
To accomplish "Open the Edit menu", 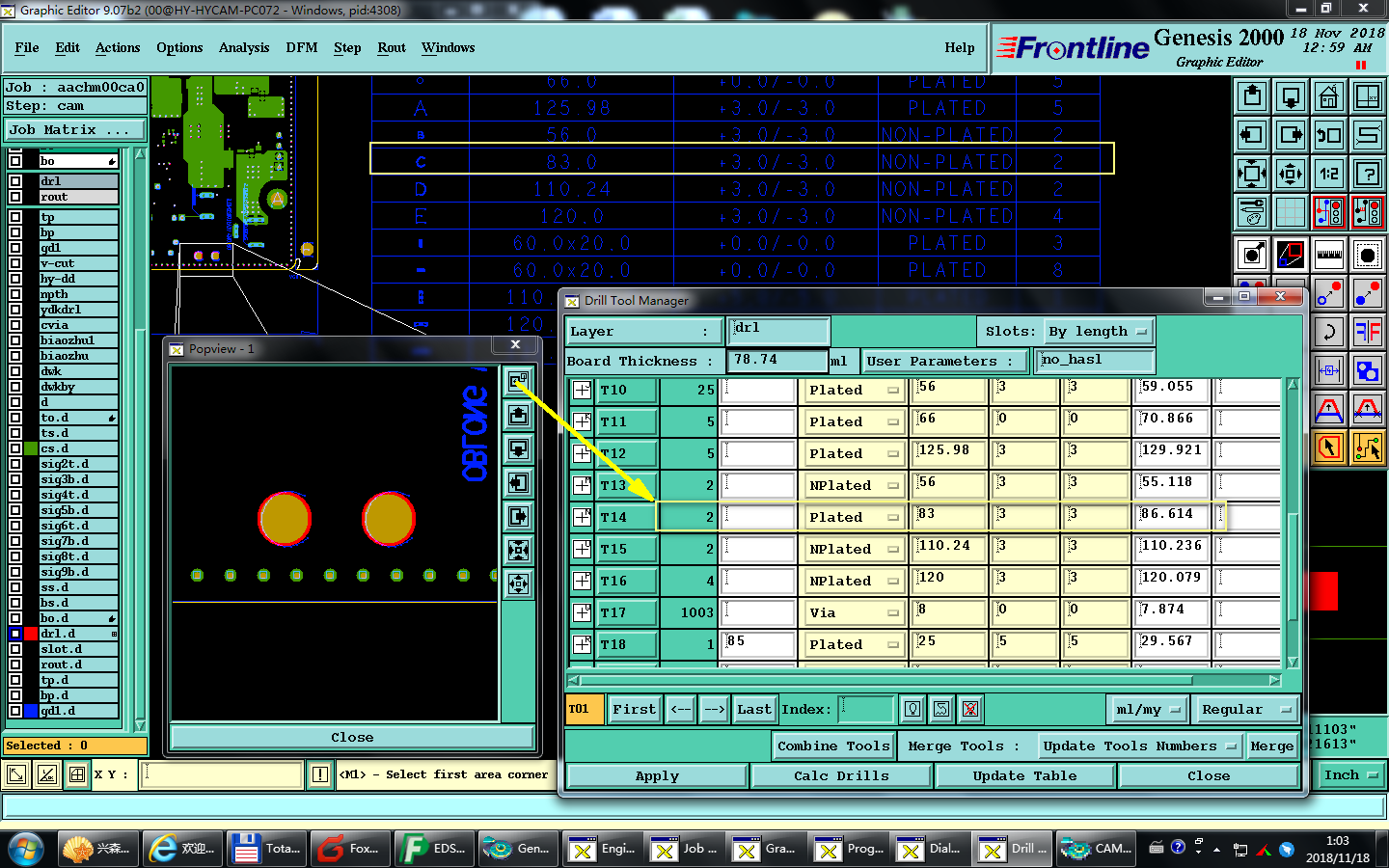I will (68, 47).
